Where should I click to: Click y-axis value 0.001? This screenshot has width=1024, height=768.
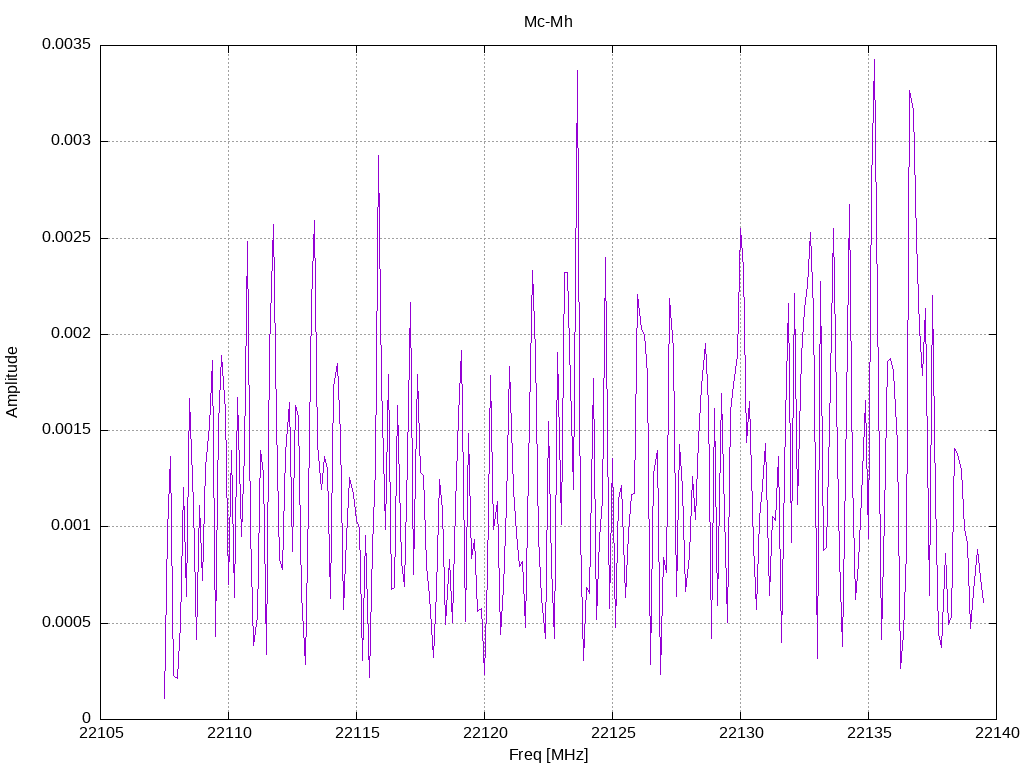[71, 526]
